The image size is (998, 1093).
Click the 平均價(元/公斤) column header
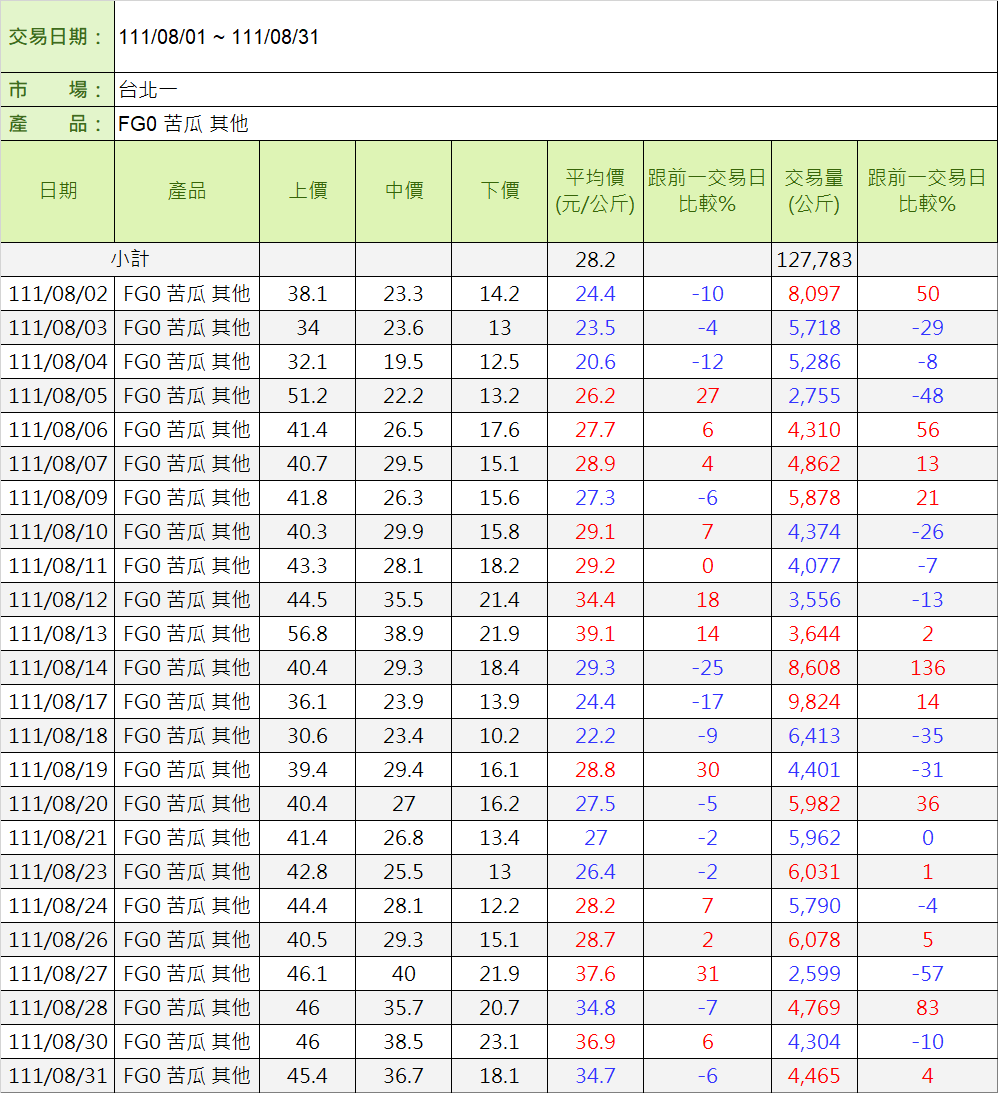click(595, 191)
